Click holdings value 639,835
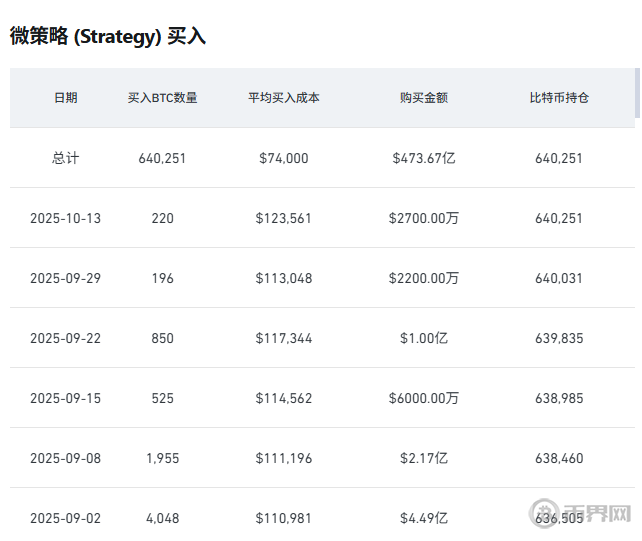 click(x=559, y=338)
